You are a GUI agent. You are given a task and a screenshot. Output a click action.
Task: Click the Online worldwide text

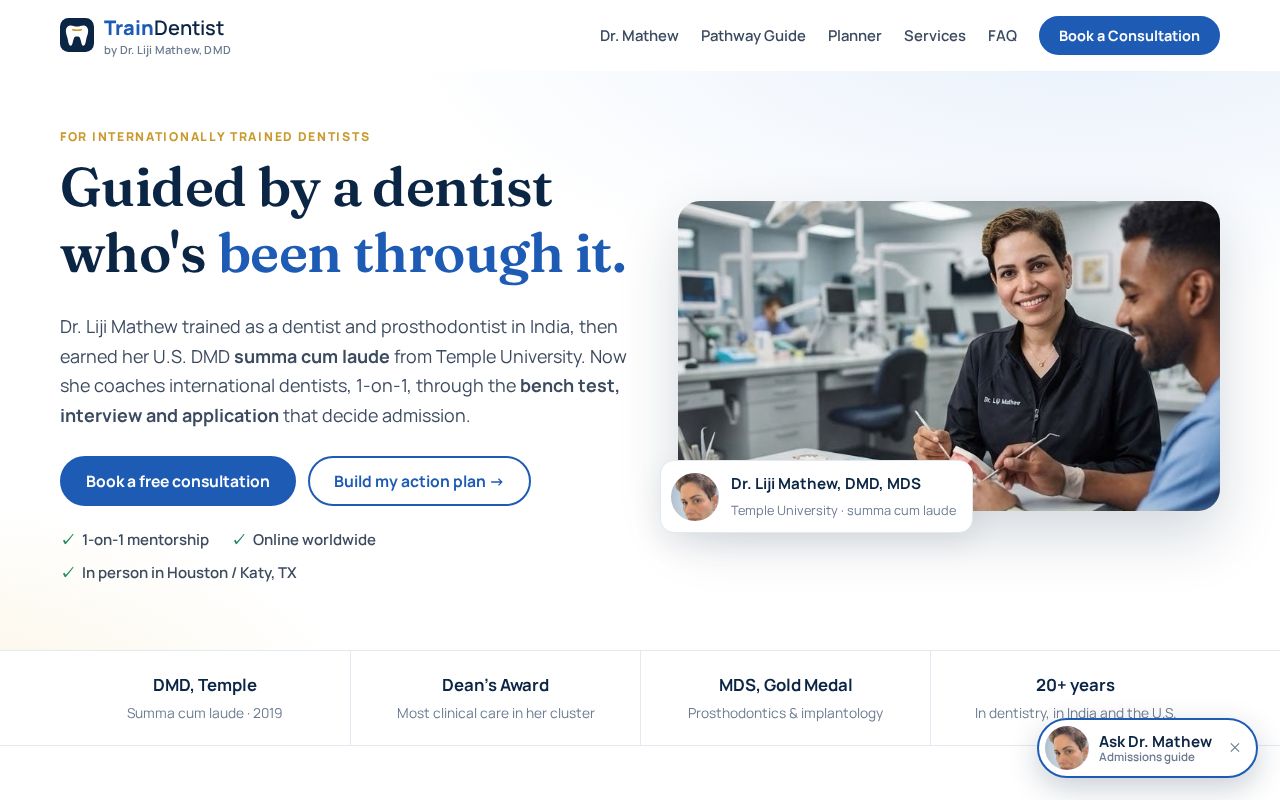[314, 540]
